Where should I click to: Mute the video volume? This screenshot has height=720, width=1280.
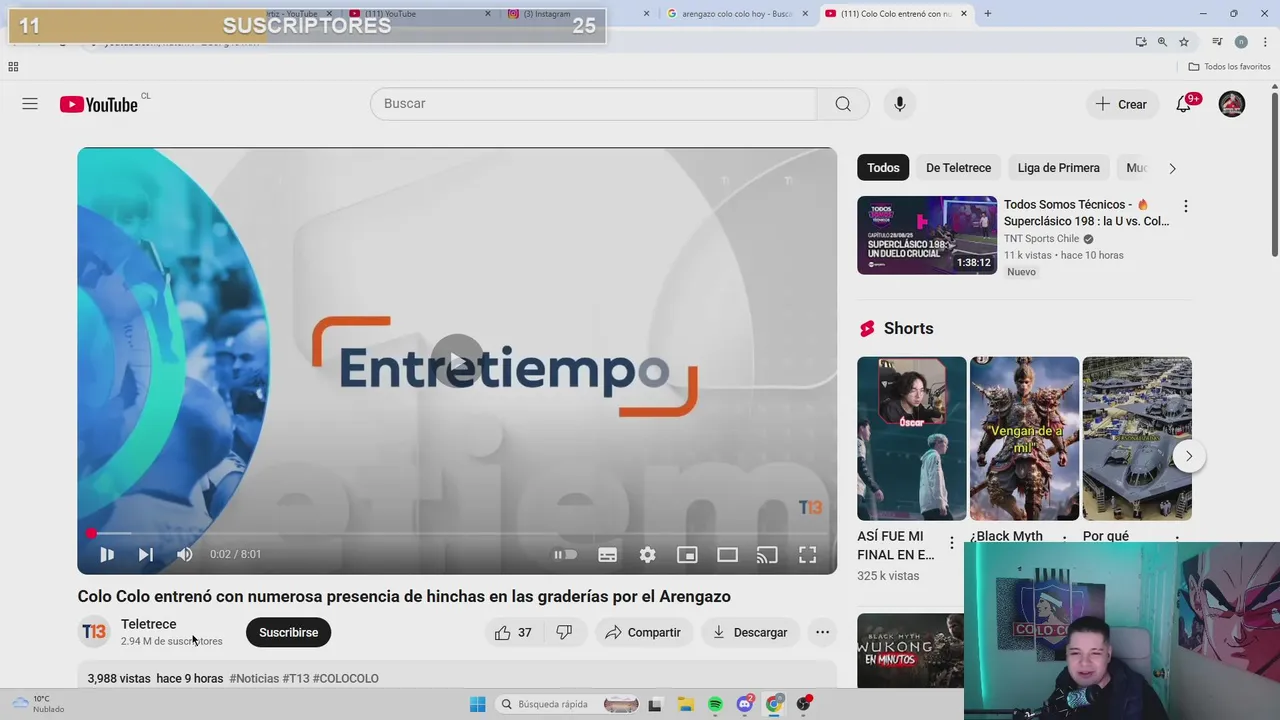pos(185,554)
